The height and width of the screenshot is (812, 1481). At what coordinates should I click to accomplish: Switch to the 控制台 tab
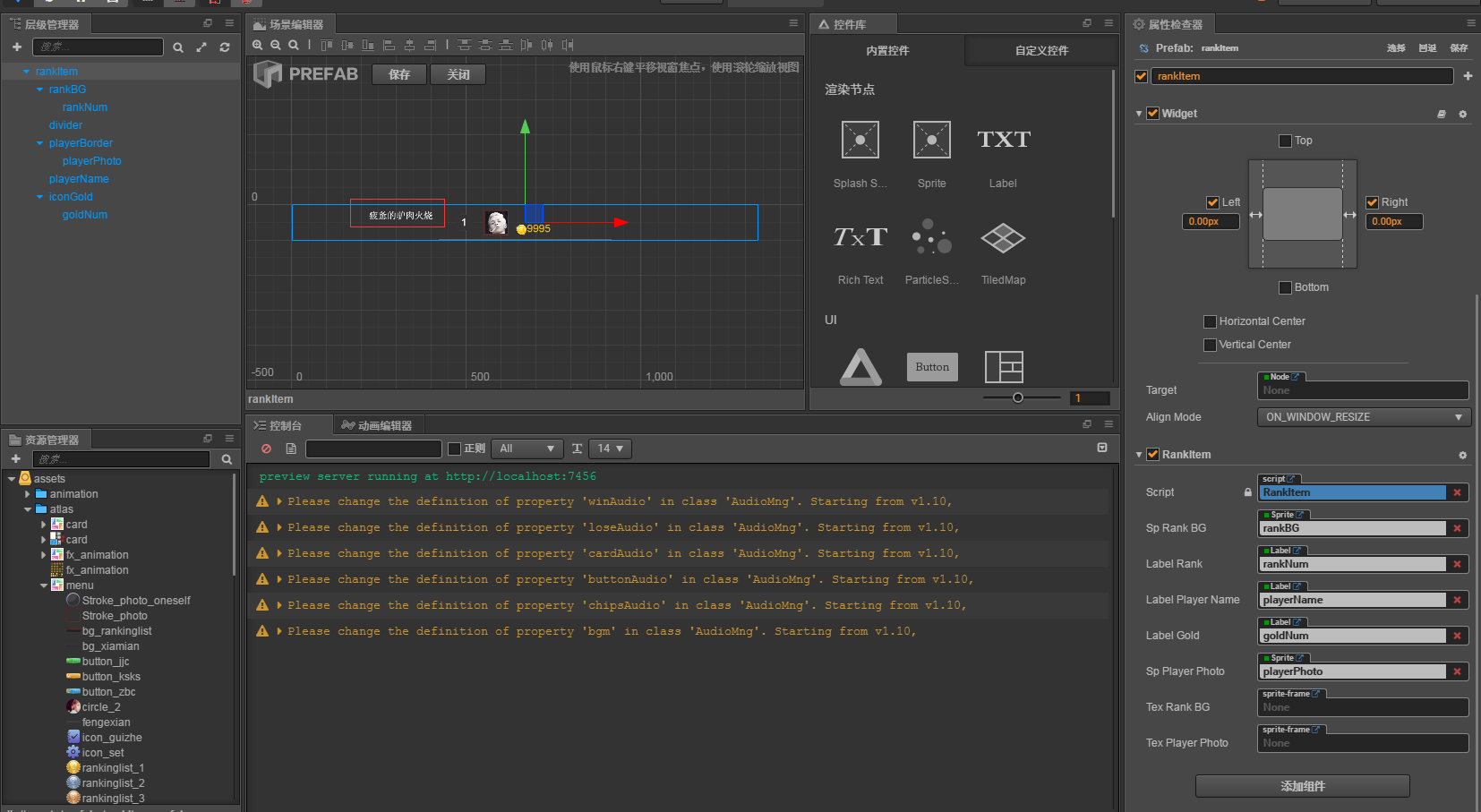[x=278, y=425]
